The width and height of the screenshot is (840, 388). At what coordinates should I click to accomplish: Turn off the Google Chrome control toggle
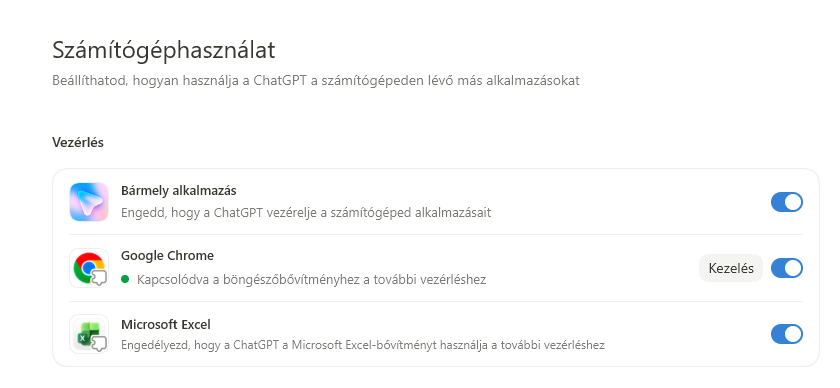point(787,268)
